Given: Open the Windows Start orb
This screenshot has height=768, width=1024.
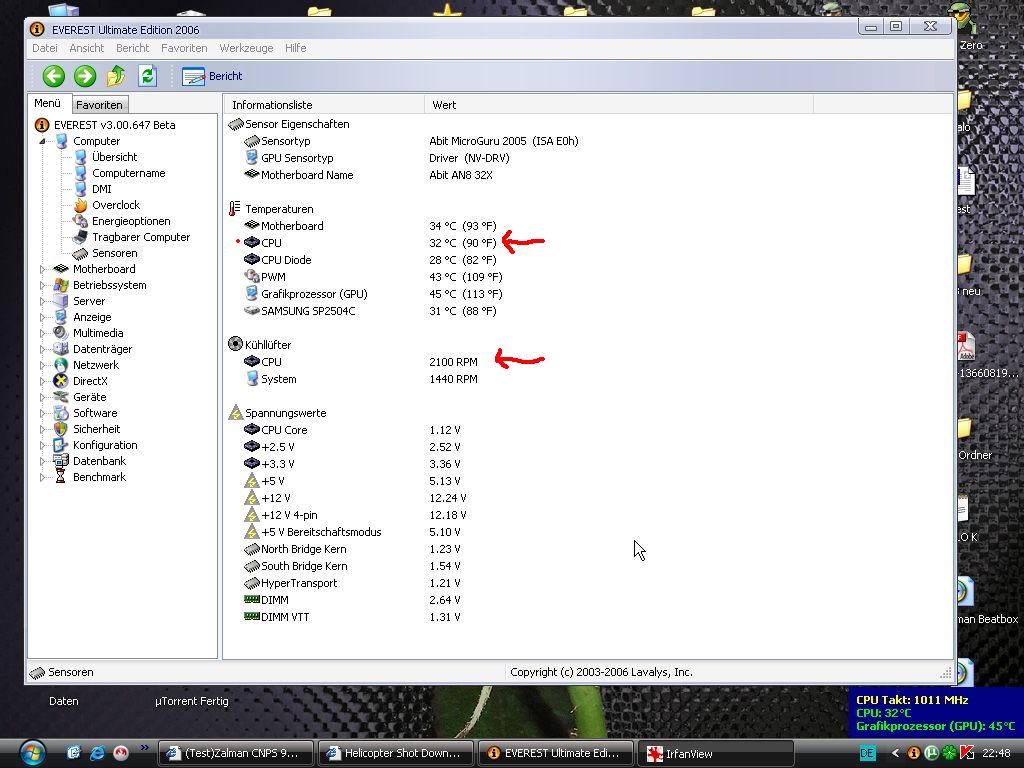Looking at the screenshot, I should pyautogui.click(x=31, y=753).
